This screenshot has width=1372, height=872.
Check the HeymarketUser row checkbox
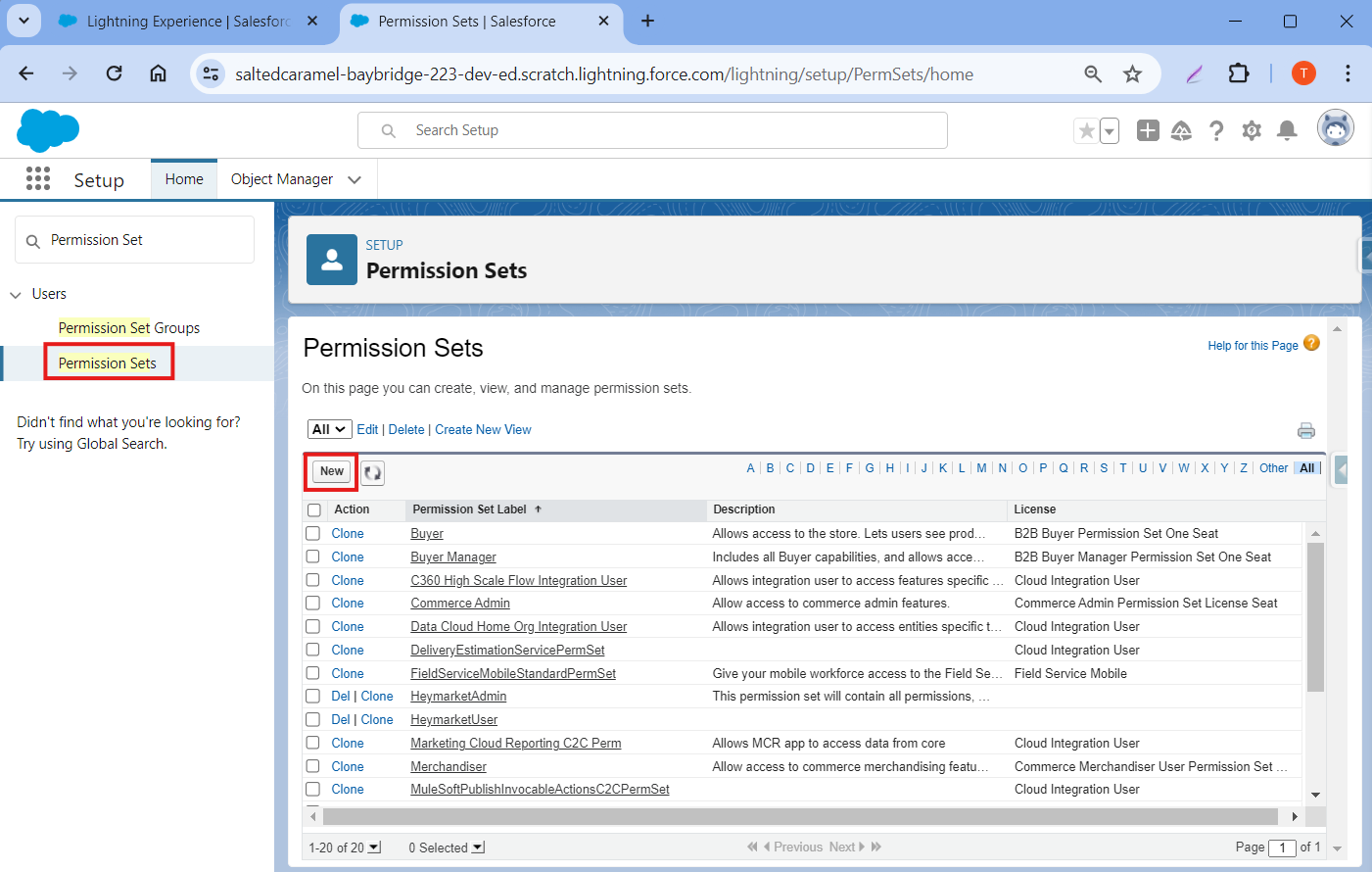[313, 719]
